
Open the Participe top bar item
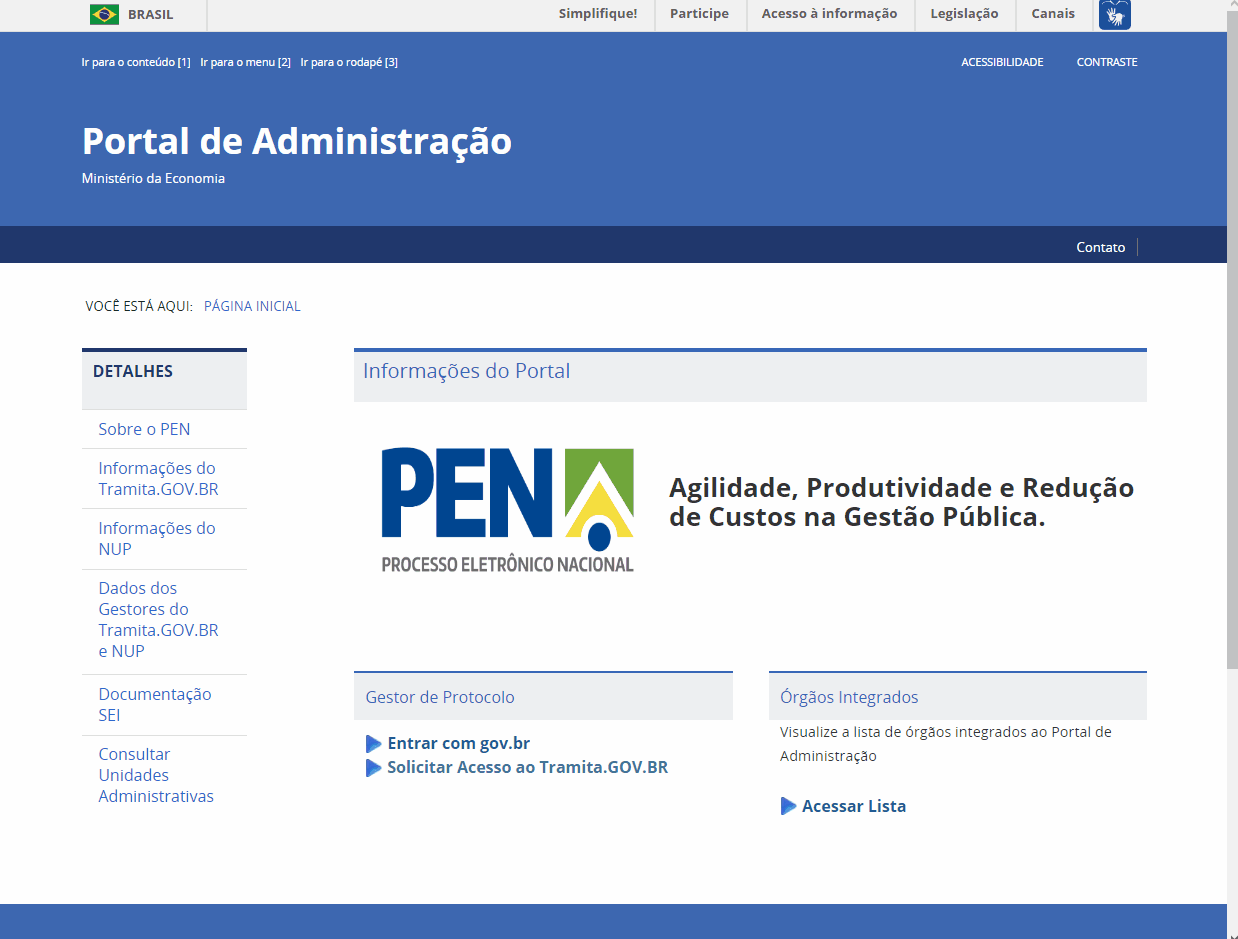(x=699, y=14)
